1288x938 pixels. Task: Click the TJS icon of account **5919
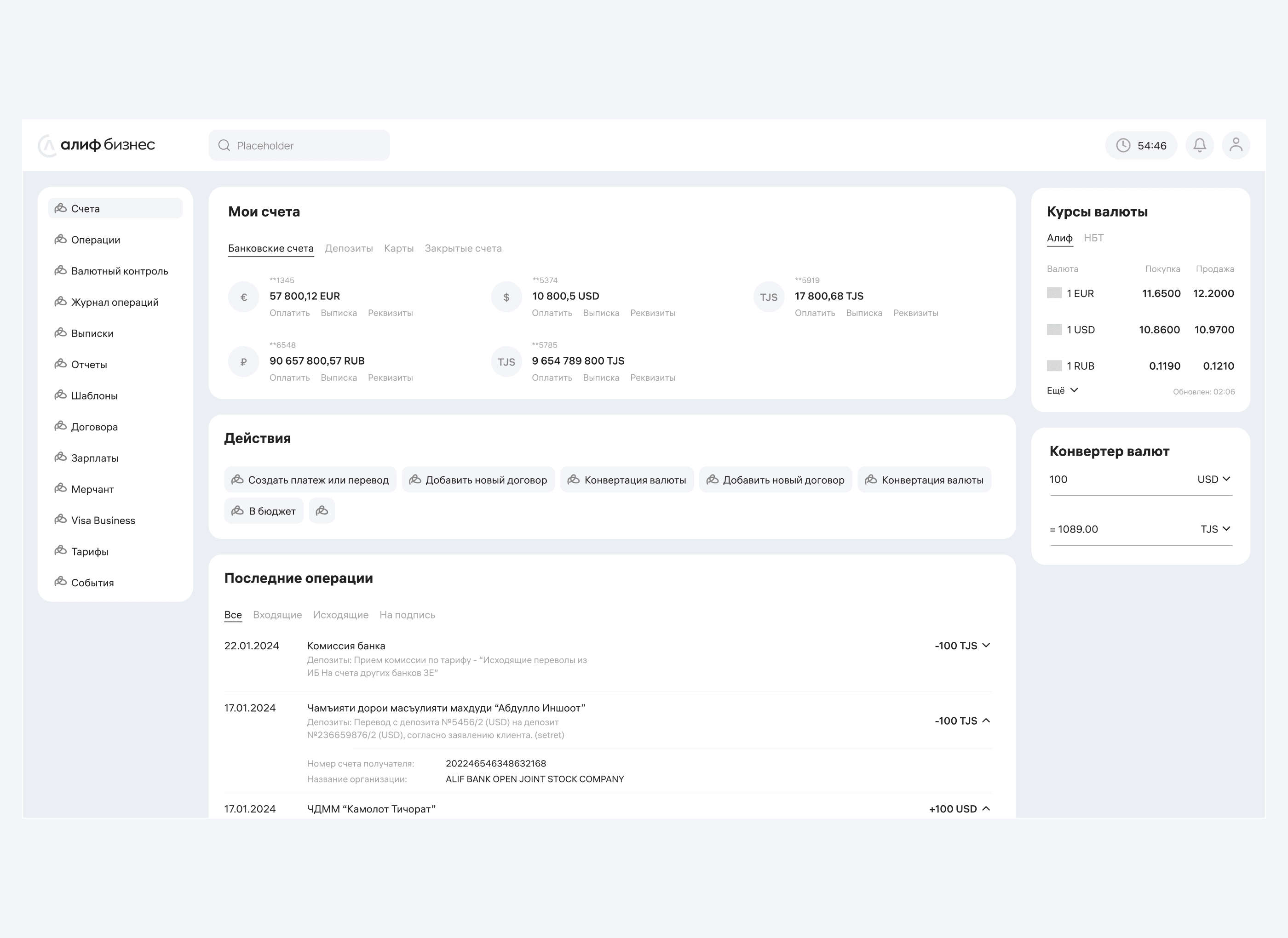point(768,297)
